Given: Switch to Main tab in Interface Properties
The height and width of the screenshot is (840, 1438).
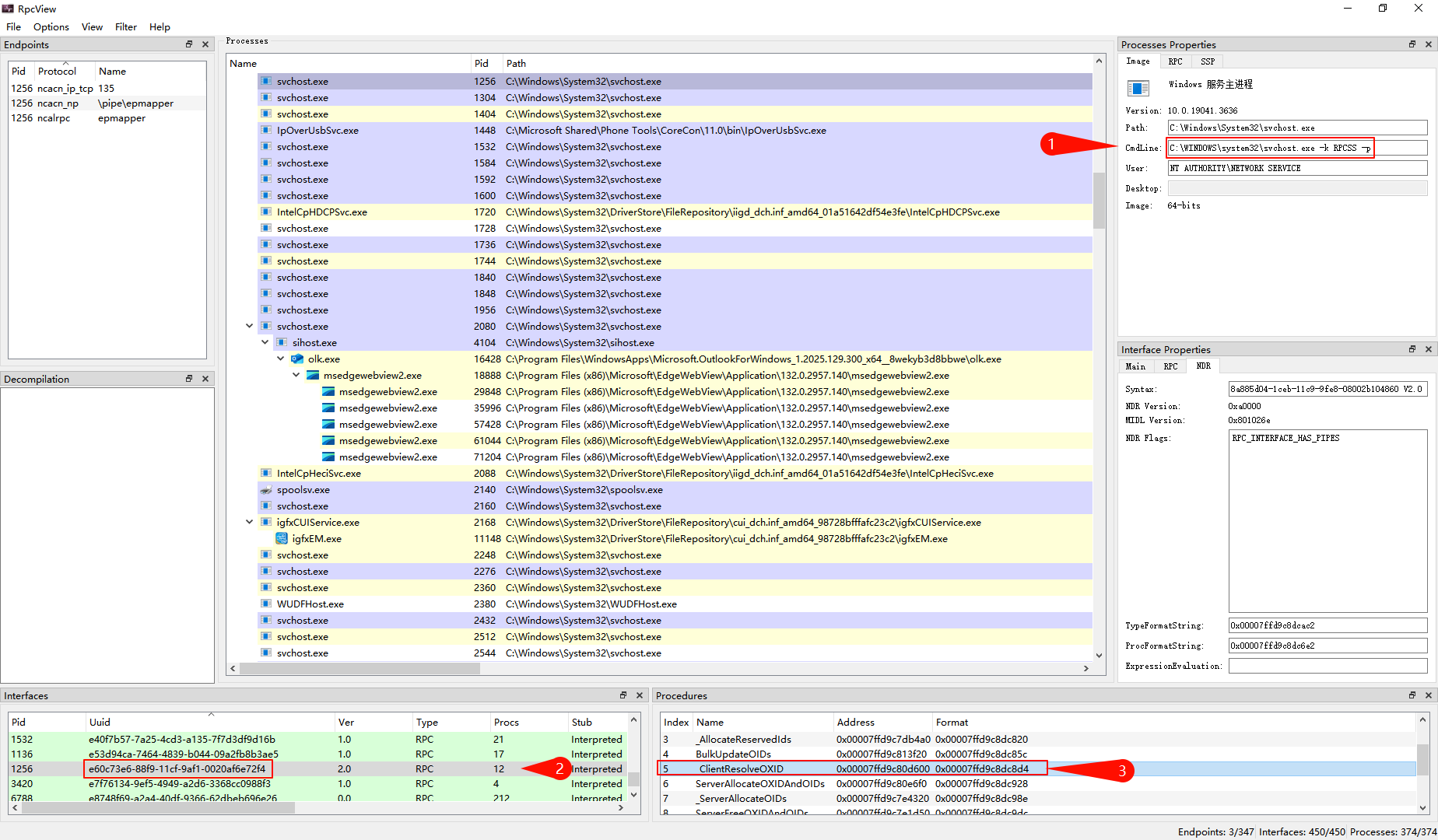Looking at the screenshot, I should (x=1135, y=366).
